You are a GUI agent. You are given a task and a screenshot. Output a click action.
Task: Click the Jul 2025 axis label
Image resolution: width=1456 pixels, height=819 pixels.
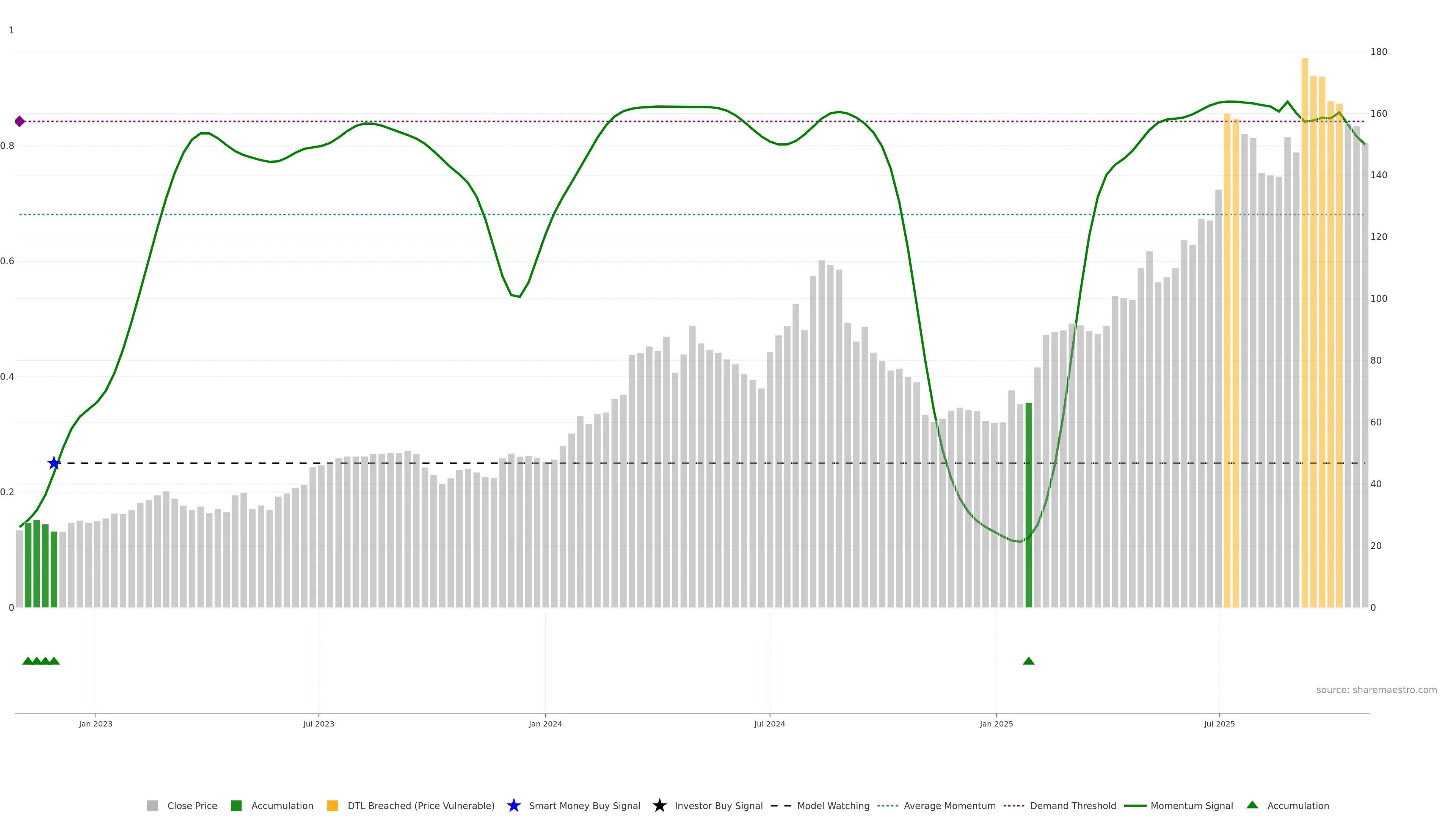[1219, 724]
